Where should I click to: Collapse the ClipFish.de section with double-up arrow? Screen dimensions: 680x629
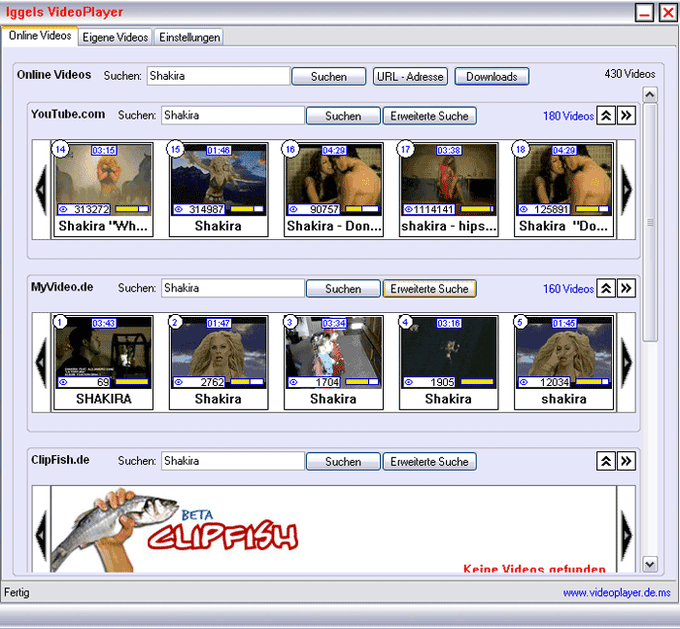(606, 461)
